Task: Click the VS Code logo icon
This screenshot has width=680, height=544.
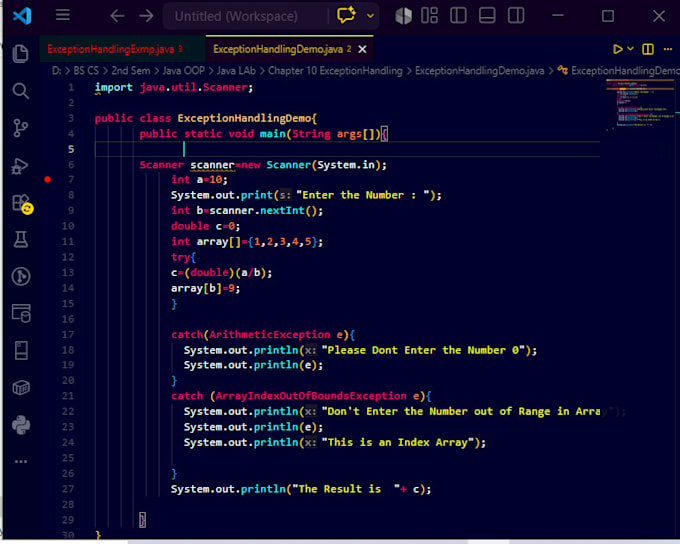Action: pos(22,16)
